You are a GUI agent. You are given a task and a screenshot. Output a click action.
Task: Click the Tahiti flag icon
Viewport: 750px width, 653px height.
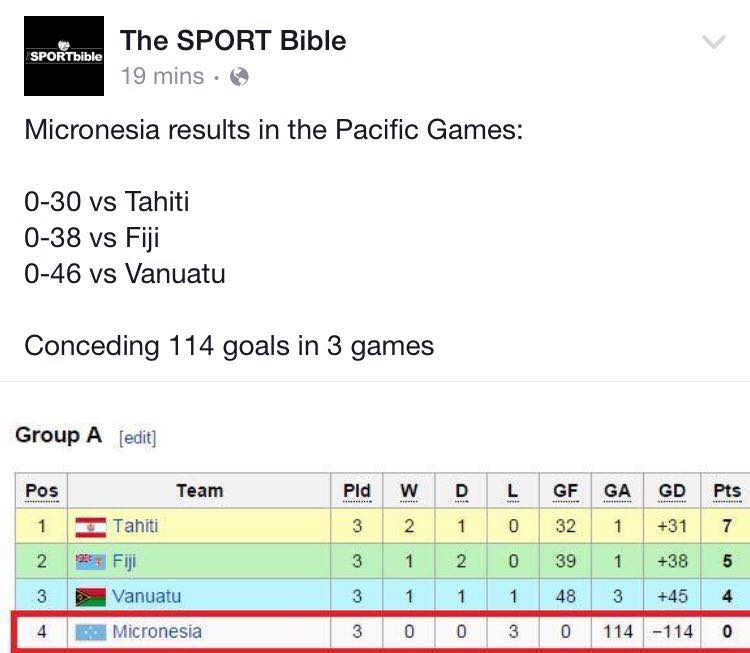click(90, 527)
